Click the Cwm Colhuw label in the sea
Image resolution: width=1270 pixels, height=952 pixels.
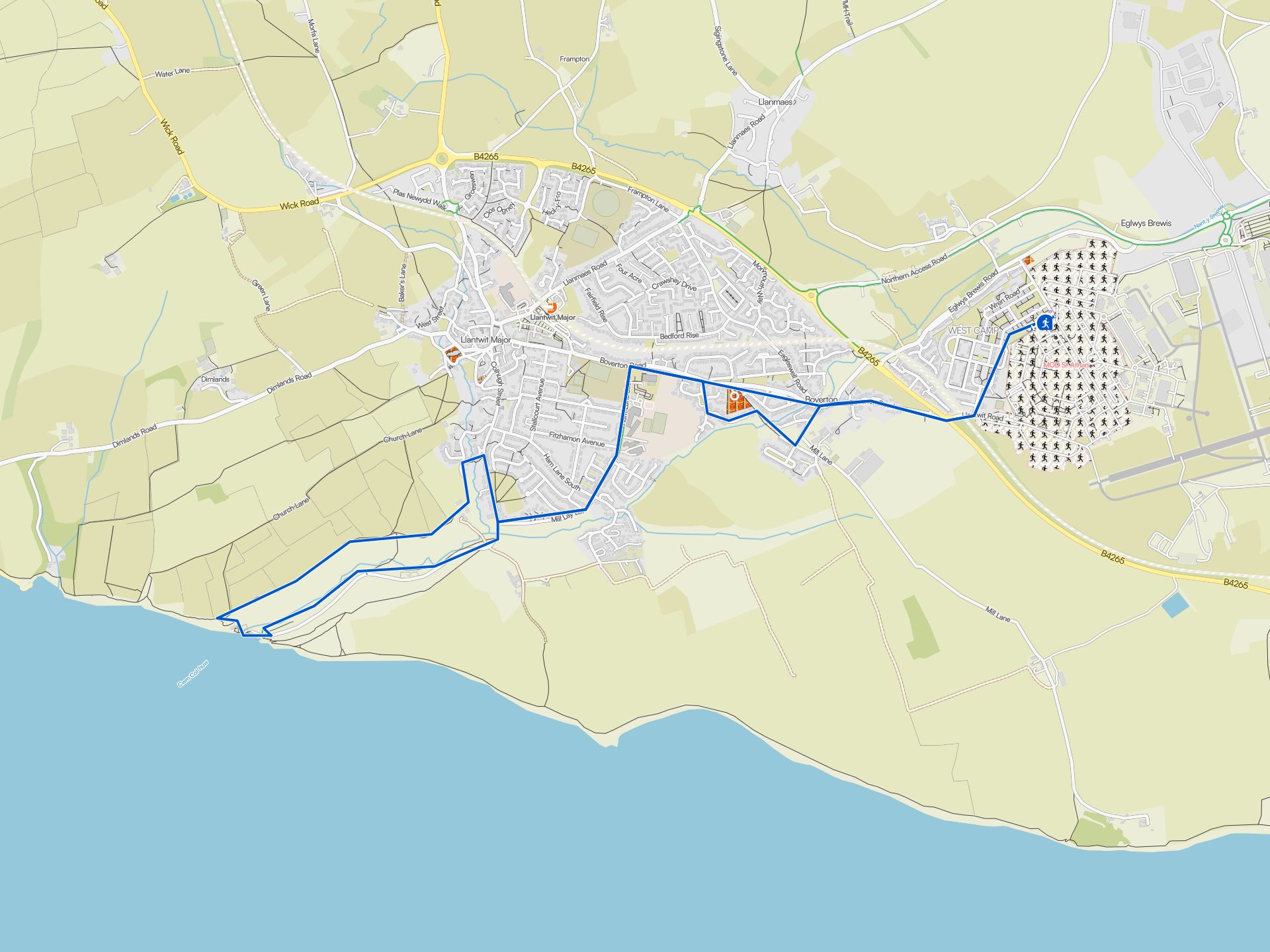[x=192, y=674]
